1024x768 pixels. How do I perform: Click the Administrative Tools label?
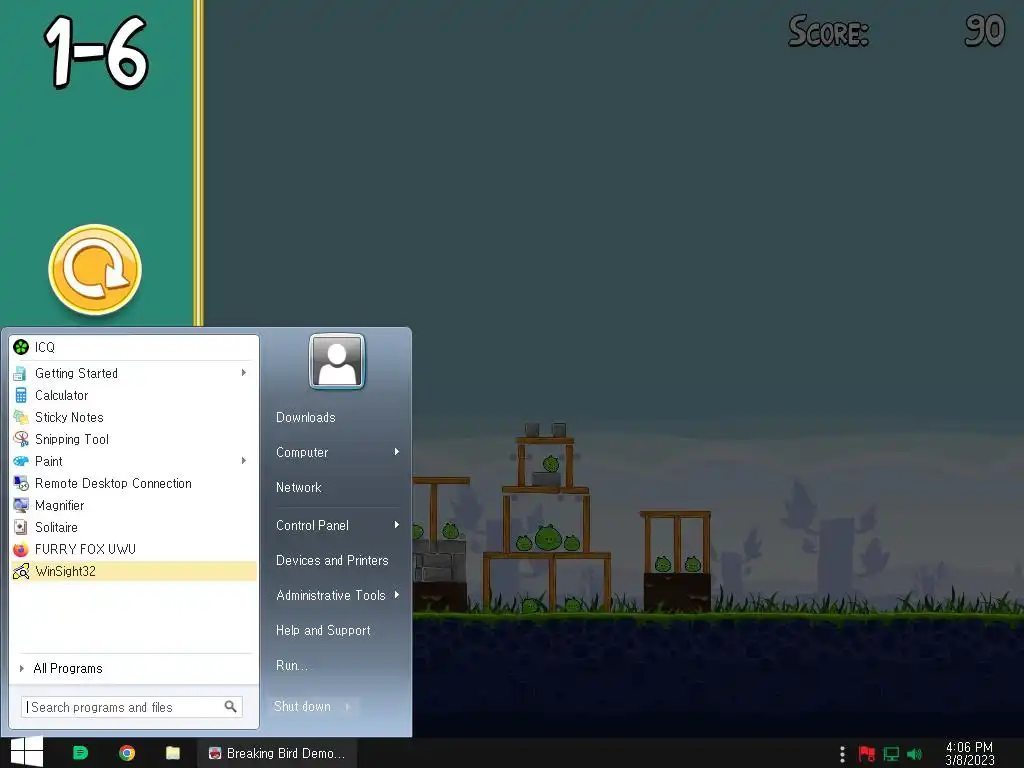(330, 595)
